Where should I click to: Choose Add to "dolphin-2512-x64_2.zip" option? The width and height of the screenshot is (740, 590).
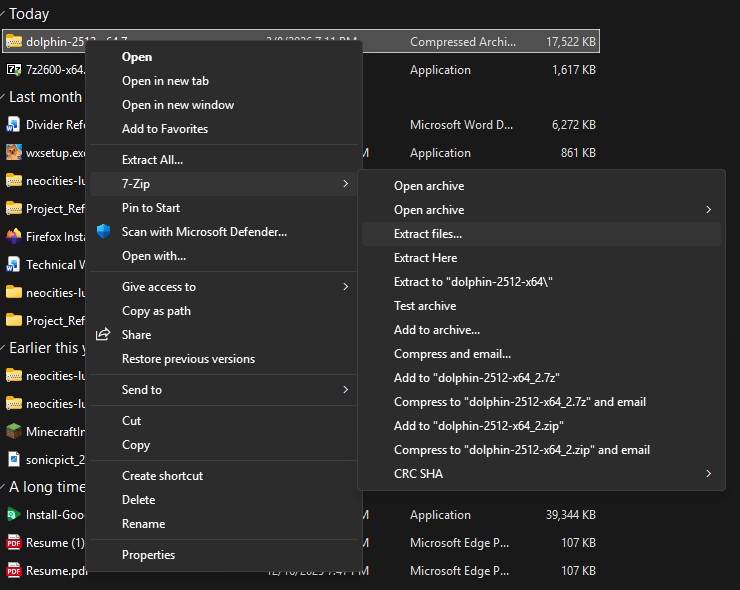tap(476, 426)
